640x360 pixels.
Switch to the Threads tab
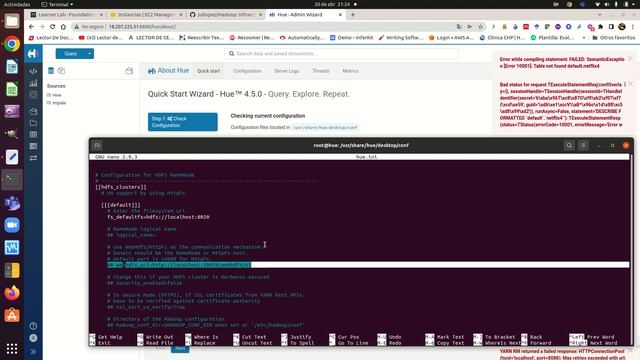tap(321, 71)
